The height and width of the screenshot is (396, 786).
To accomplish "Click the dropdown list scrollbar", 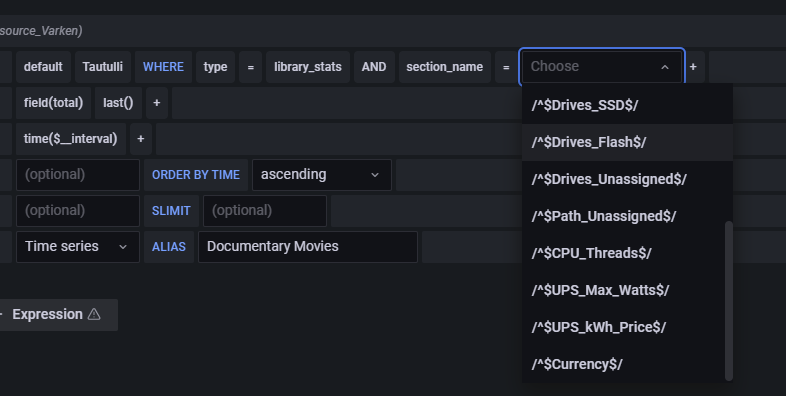I will (729, 301).
